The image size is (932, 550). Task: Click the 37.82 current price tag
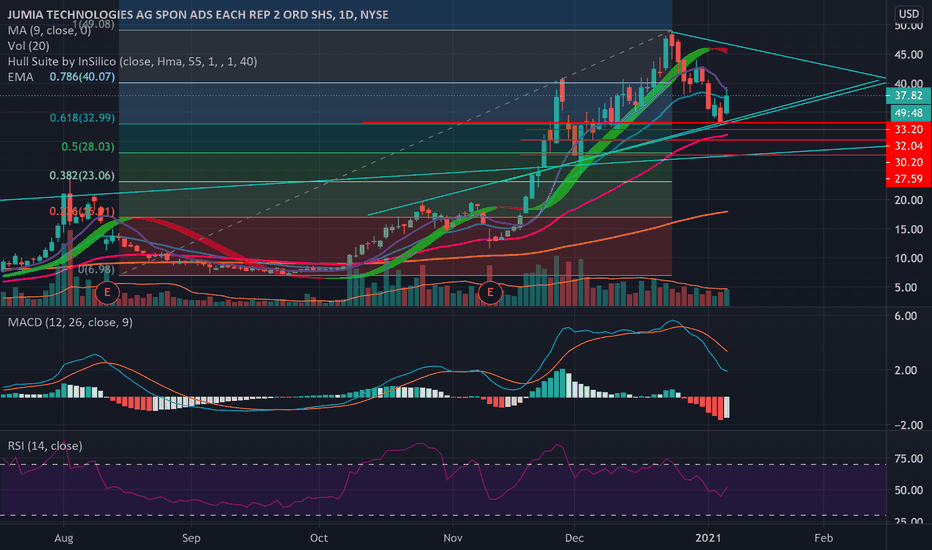tap(908, 96)
